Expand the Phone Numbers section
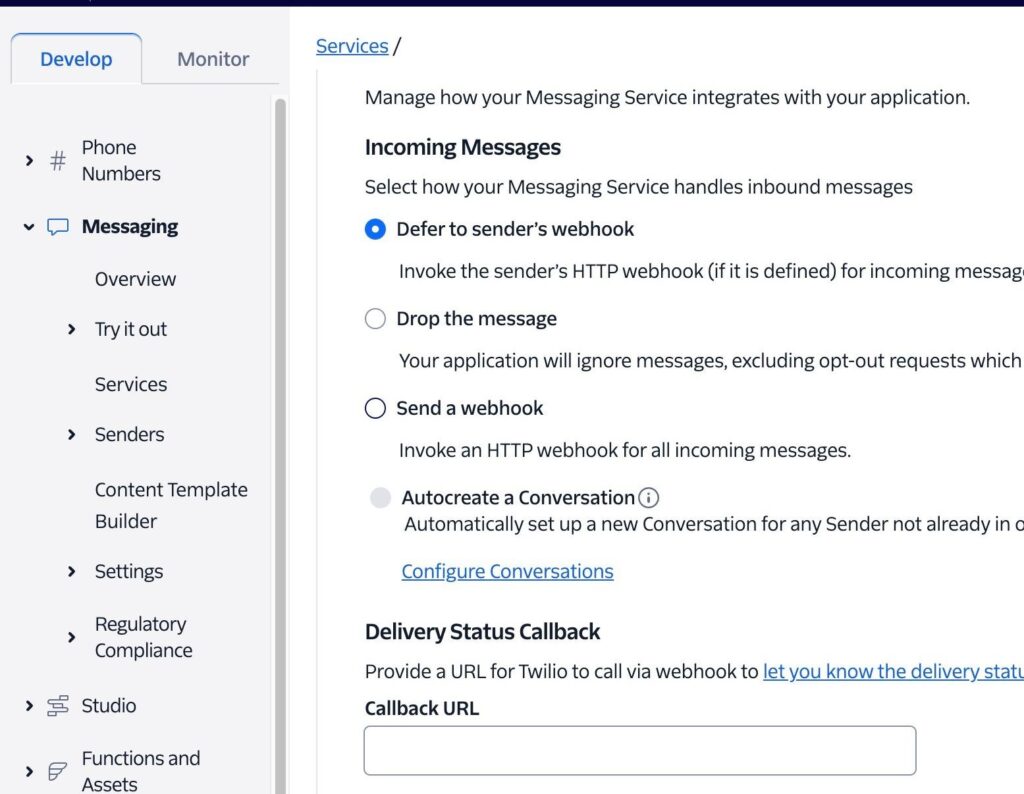Screen dimensions: 1024x794 click(29, 160)
